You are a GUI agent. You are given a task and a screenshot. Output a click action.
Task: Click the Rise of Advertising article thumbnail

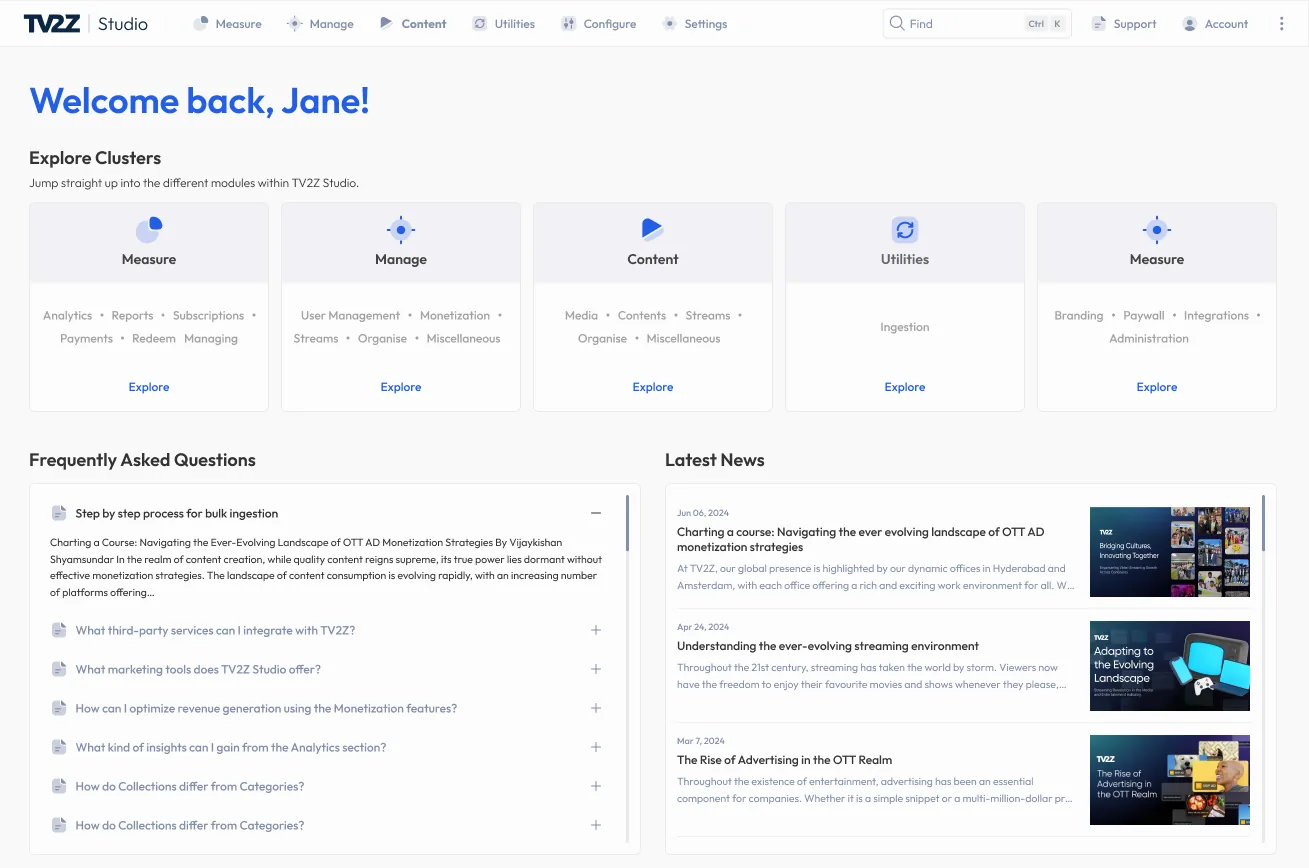(1169, 779)
